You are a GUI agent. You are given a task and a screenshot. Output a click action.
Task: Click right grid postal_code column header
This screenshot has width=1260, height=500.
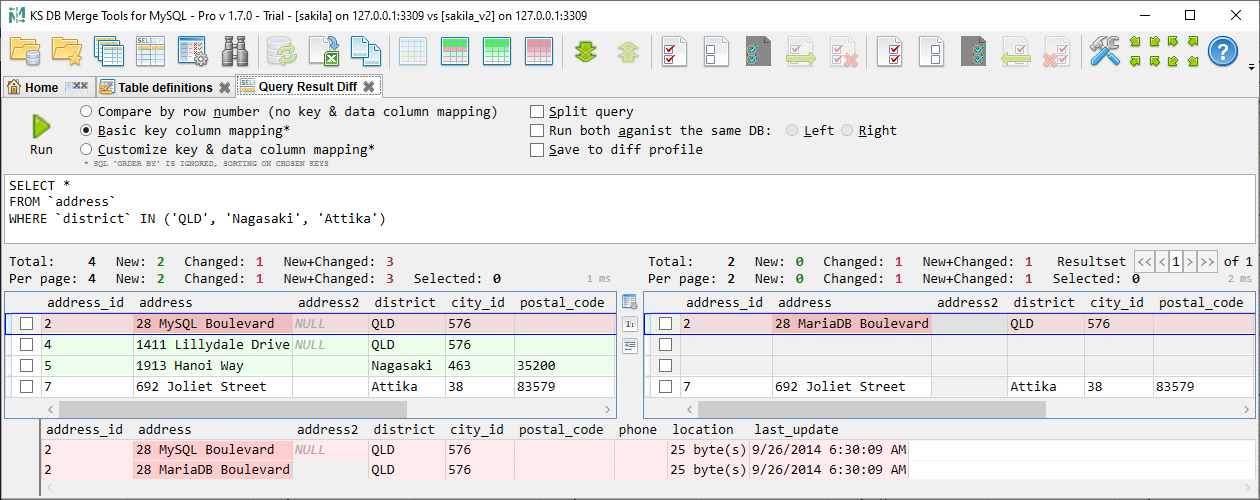[x=1202, y=302]
